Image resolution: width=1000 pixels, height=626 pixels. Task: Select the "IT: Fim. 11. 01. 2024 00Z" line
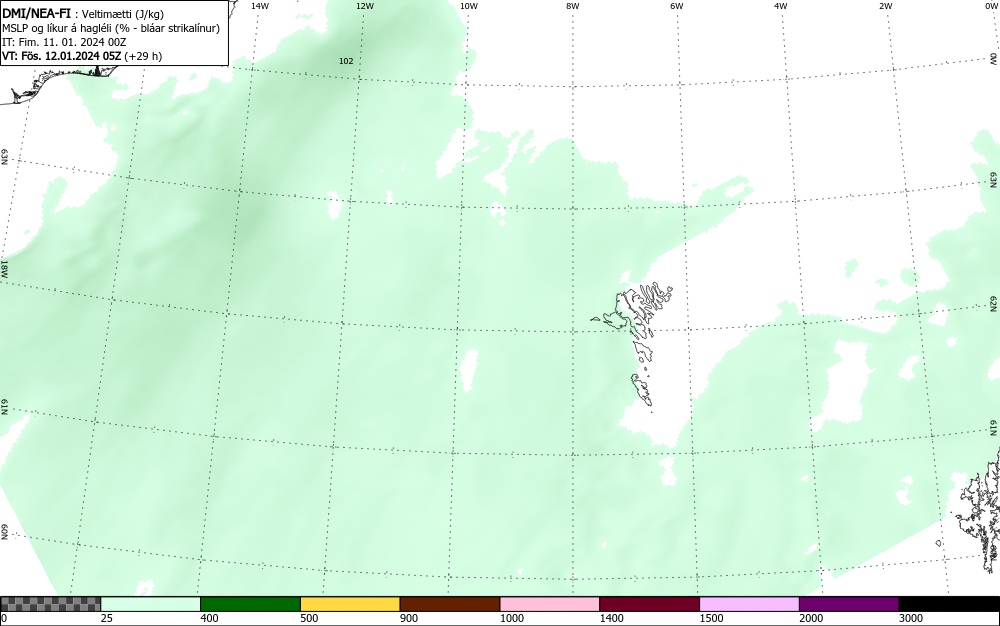(64, 42)
